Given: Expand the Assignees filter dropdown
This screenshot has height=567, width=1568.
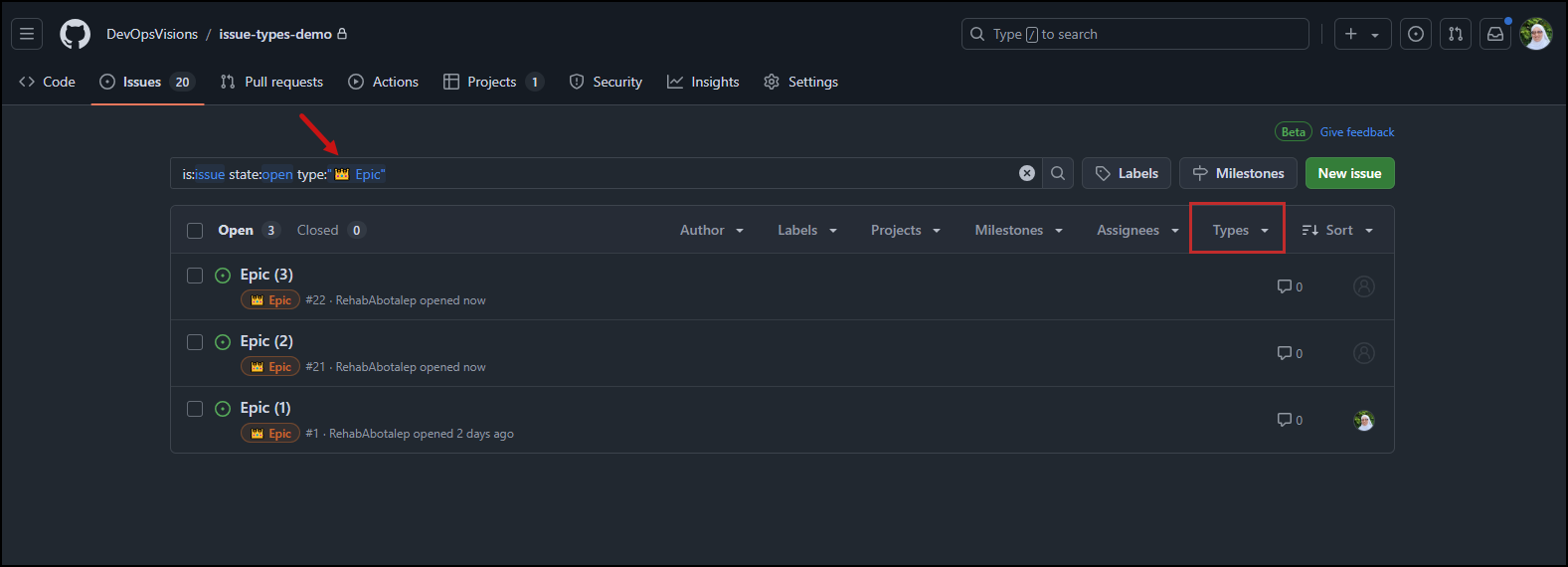Looking at the screenshot, I should [1137, 230].
